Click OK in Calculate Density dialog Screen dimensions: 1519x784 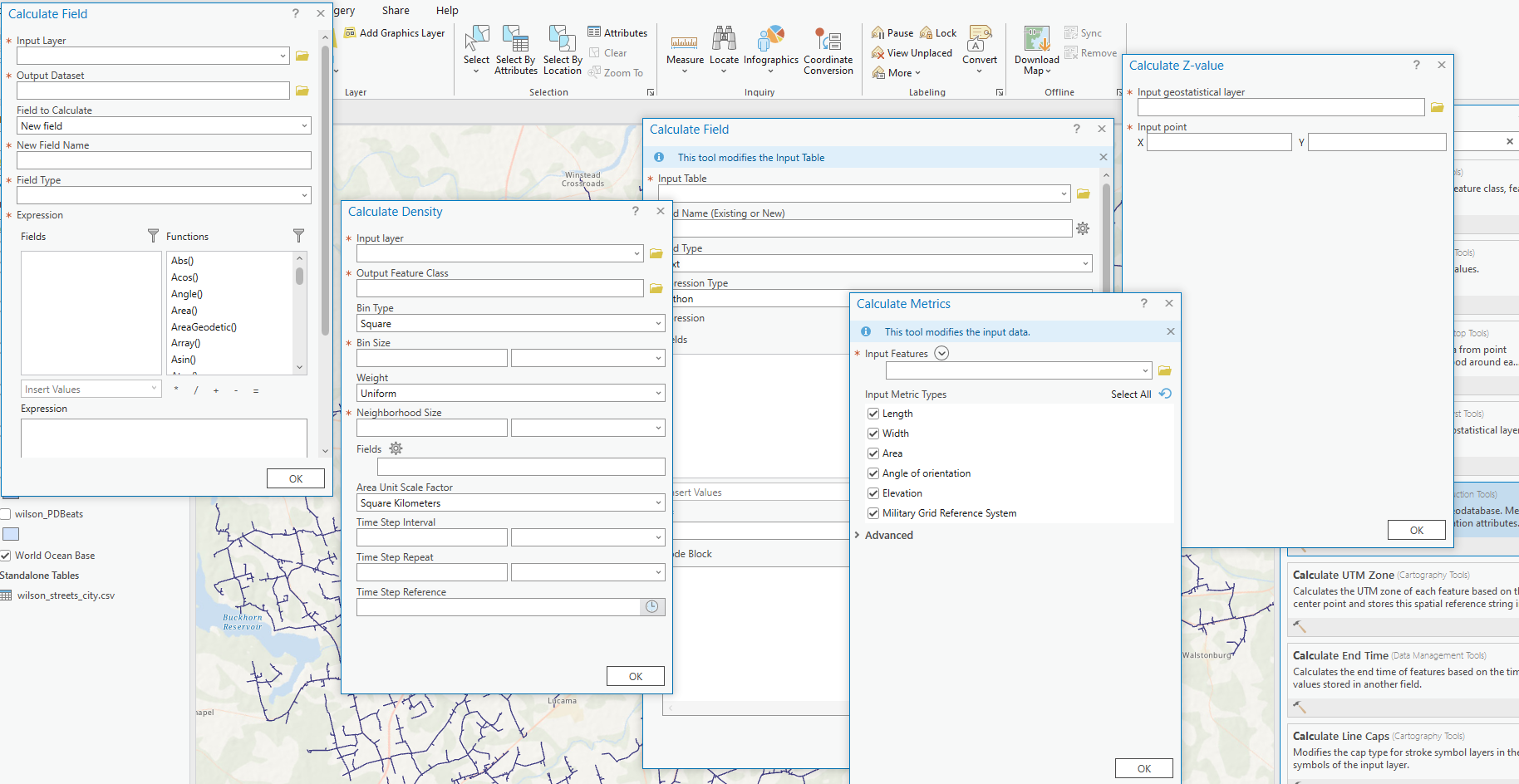pyautogui.click(x=635, y=676)
